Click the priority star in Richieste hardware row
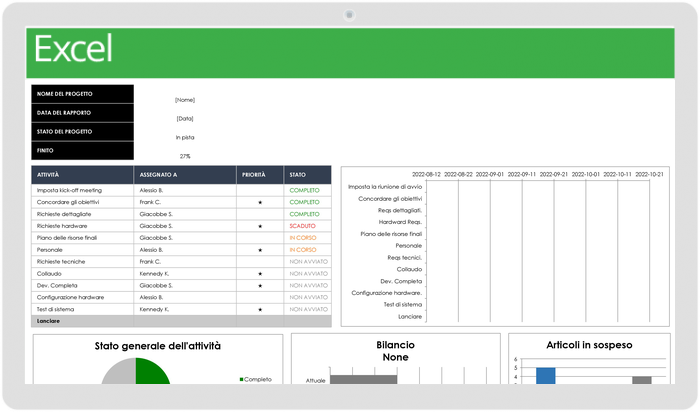 [x=260, y=226]
